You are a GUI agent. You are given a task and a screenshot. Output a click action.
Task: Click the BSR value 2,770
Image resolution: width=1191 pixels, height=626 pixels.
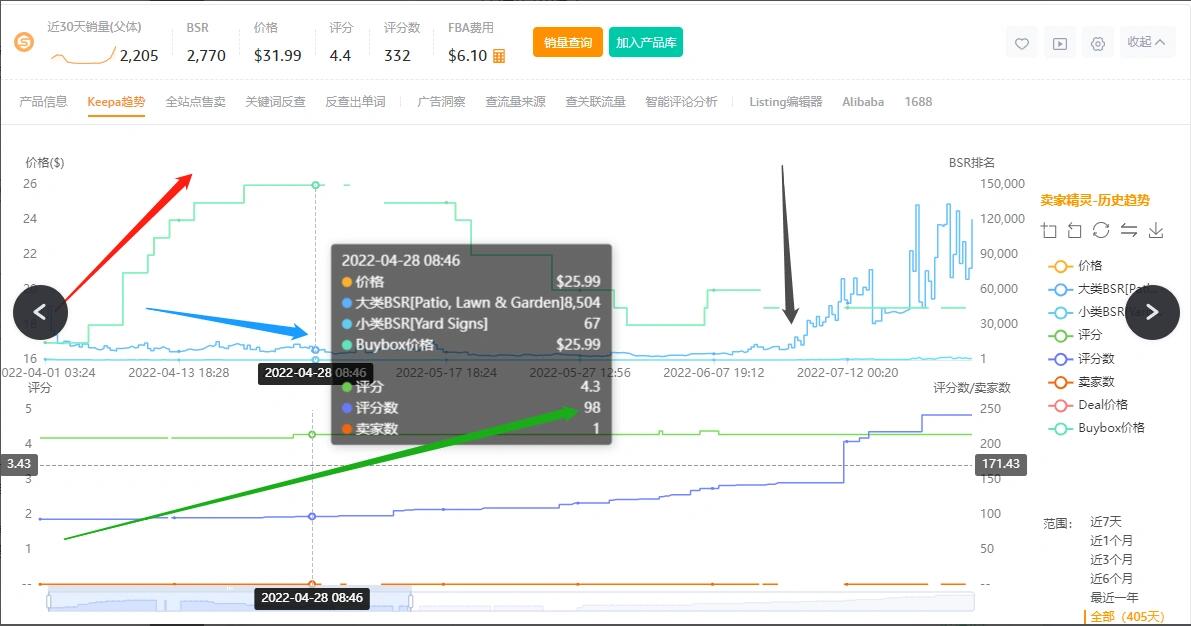pyautogui.click(x=206, y=55)
